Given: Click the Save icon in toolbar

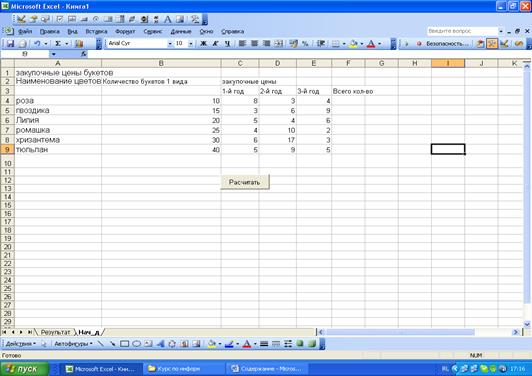Looking at the screenshot, I should tap(11, 43).
